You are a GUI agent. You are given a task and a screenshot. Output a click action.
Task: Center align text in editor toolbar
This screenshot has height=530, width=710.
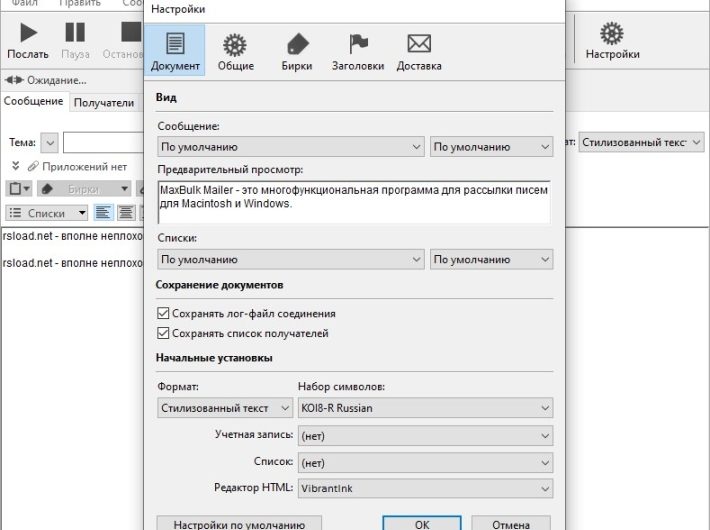coord(126,212)
